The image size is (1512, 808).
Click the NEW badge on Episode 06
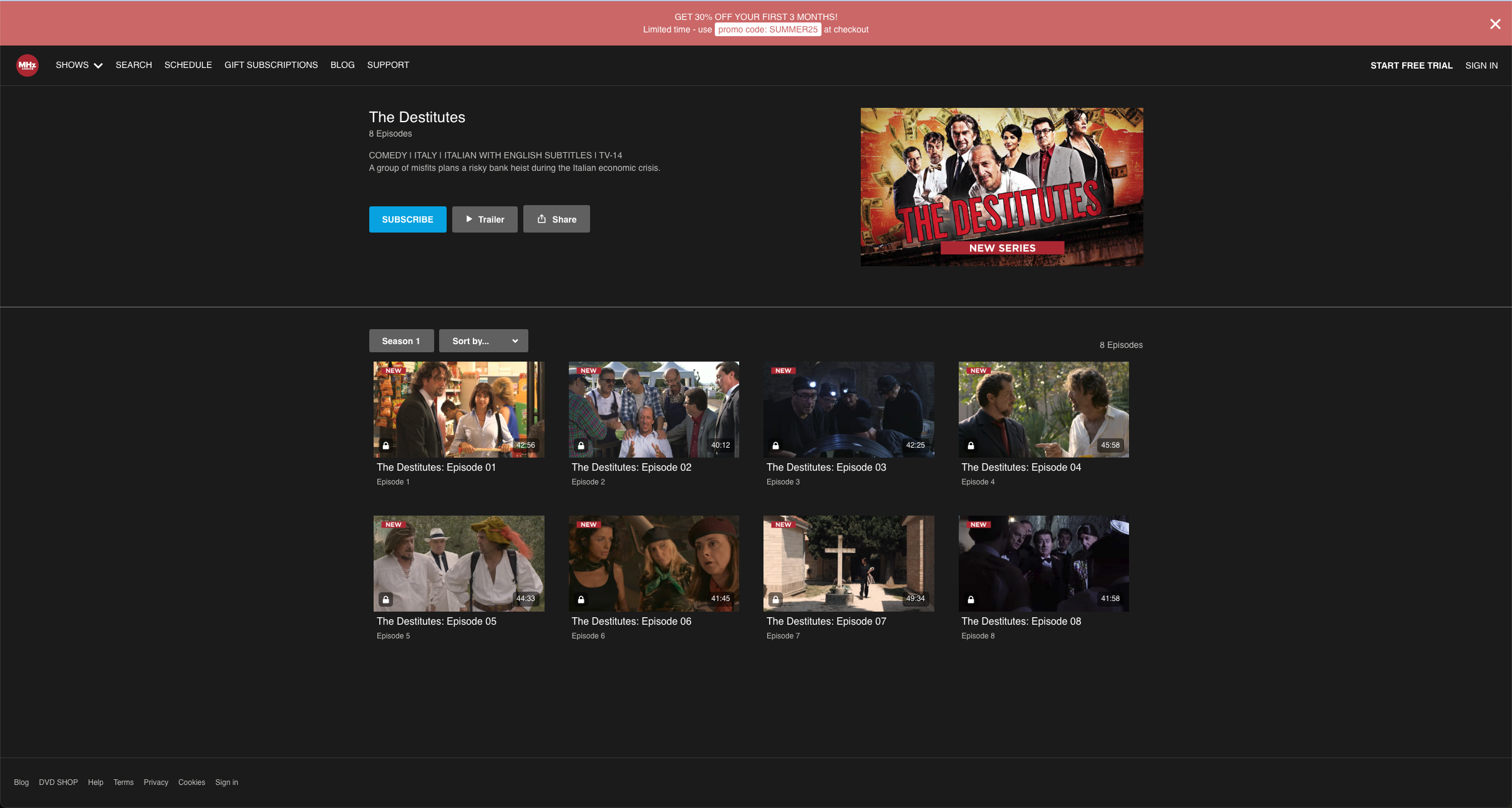[x=588, y=524]
